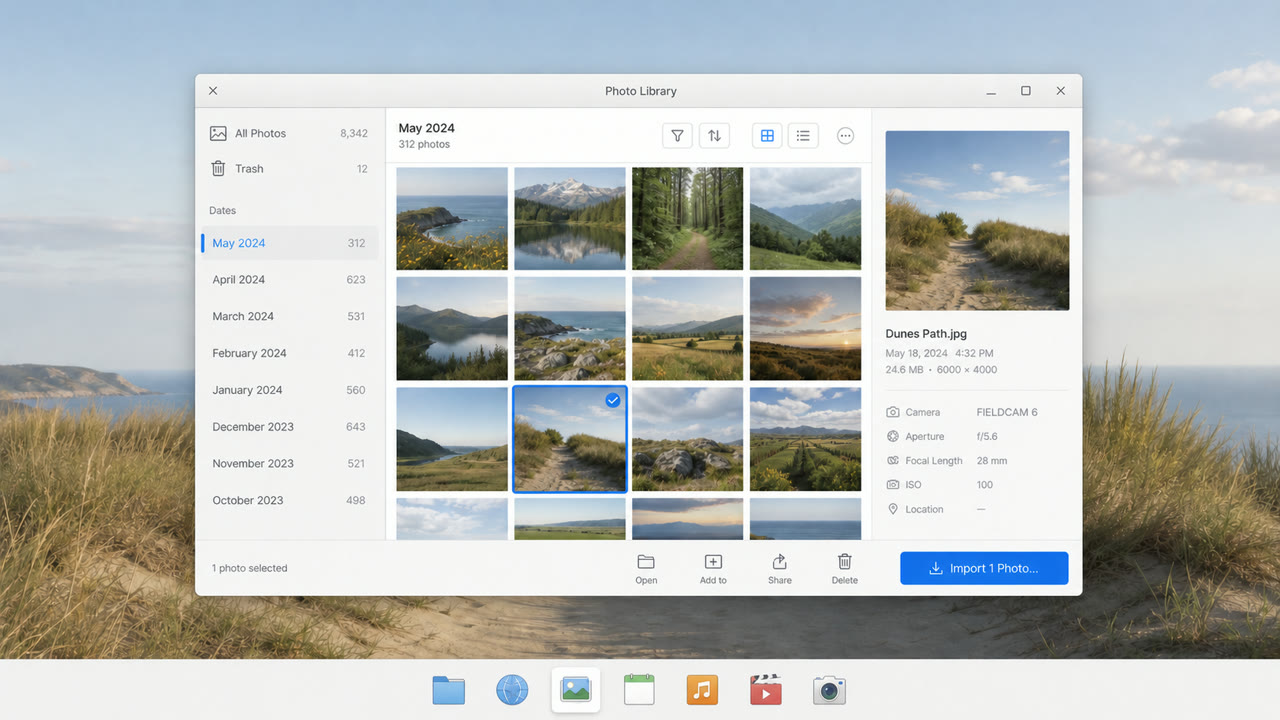Select All Photos in sidebar
The height and width of the screenshot is (720, 1280).
[289, 133]
